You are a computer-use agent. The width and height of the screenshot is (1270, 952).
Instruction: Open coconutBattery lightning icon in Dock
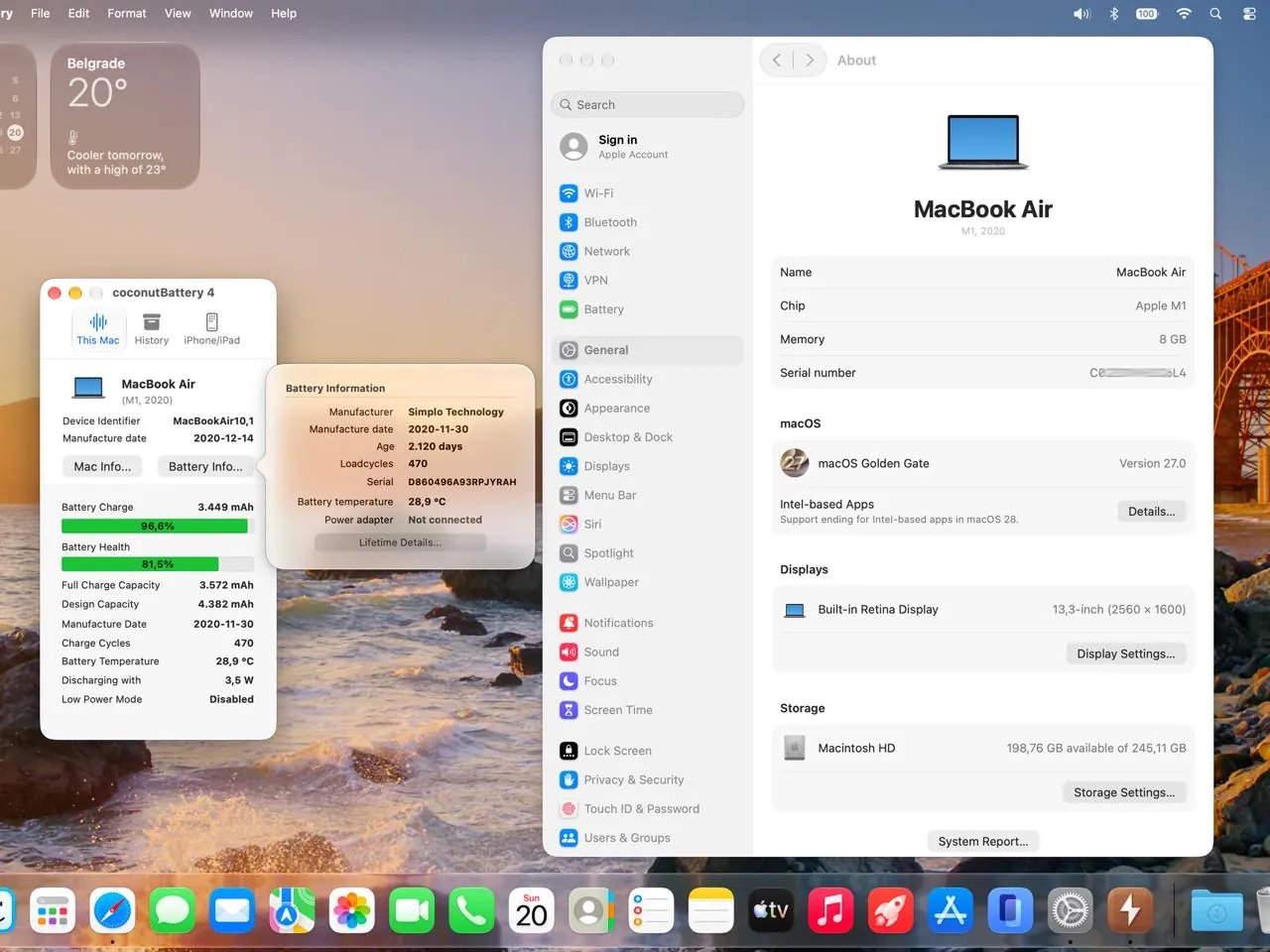1130,910
